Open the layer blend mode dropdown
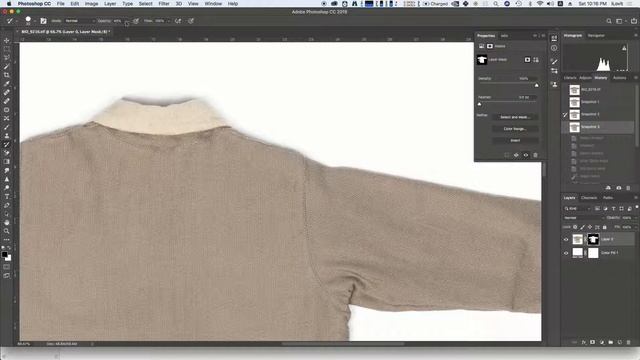Image resolution: width=640 pixels, height=360 pixels. [584, 218]
